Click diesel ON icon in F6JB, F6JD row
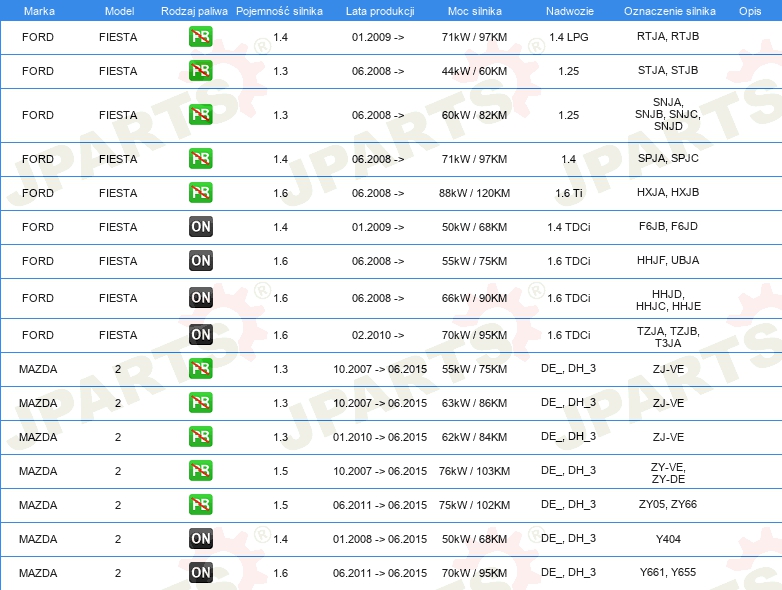 [x=200, y=226]
